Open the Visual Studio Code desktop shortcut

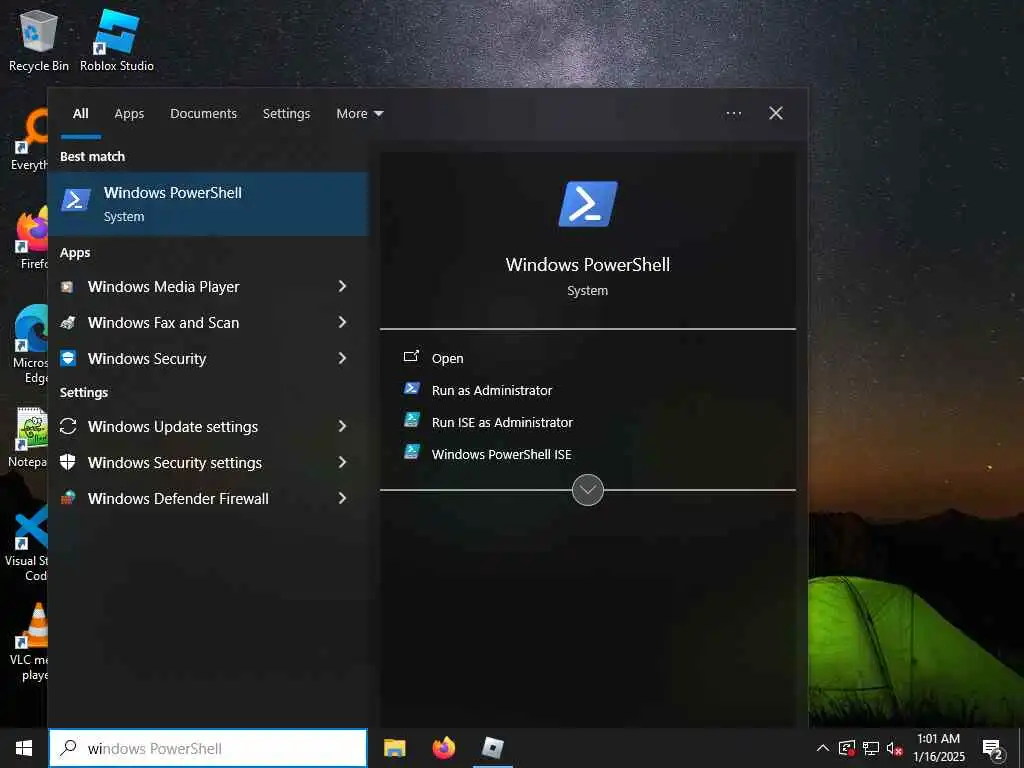[27, 543]
